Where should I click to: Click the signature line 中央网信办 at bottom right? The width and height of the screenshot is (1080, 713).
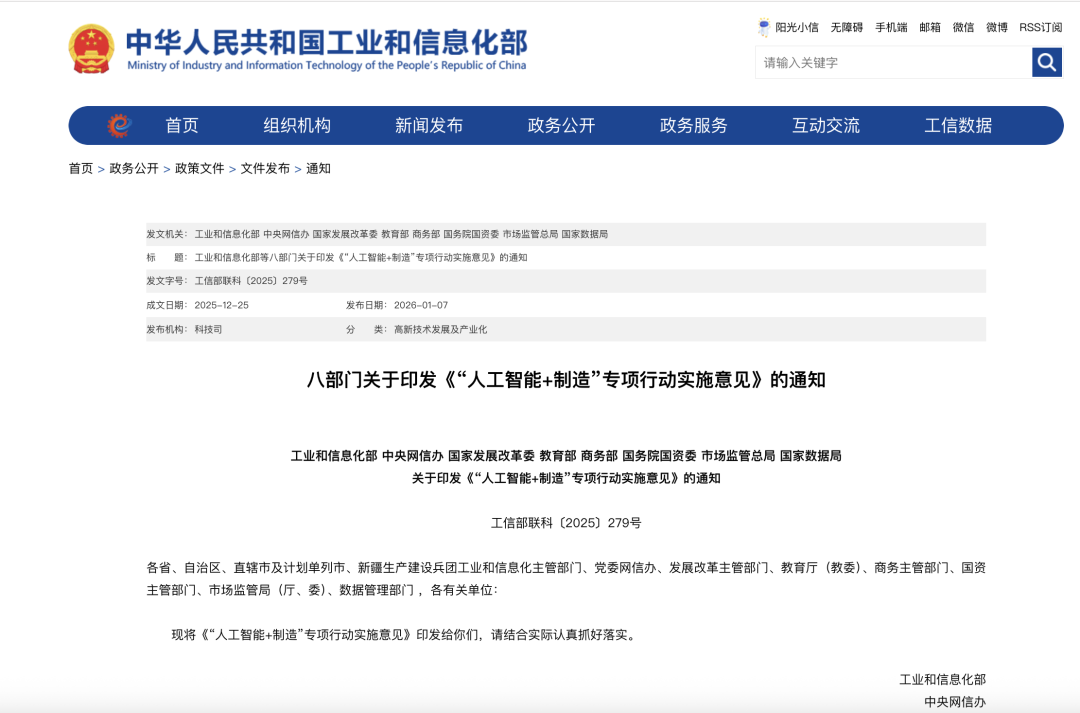955,702
